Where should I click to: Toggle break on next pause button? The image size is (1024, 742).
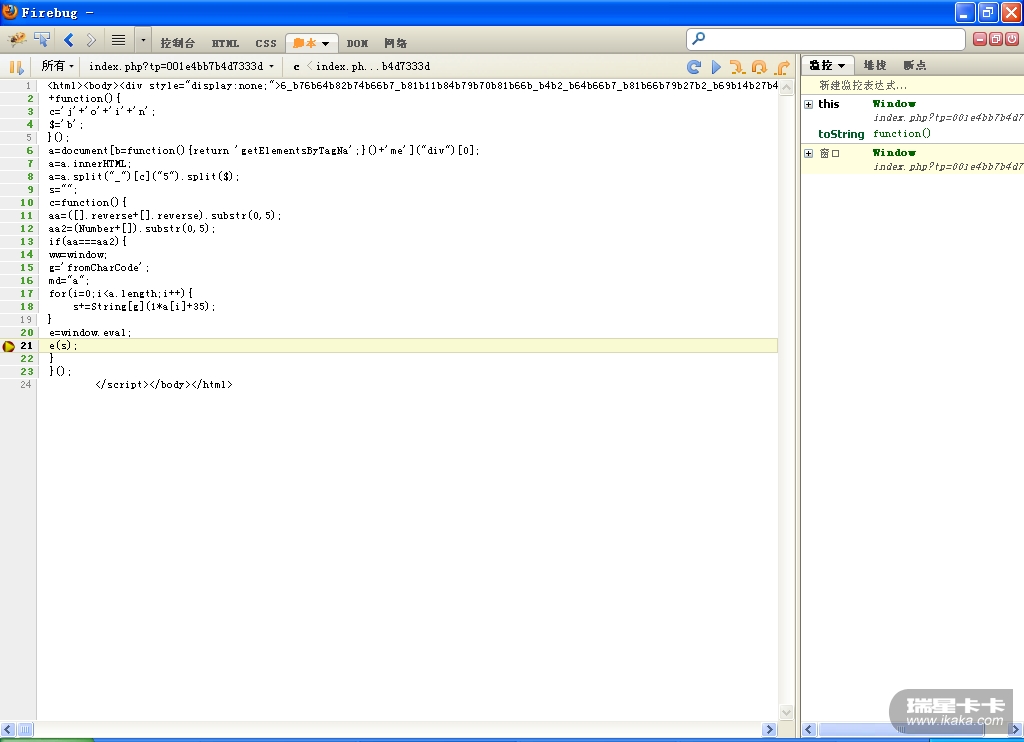pyautogui.click(x=16, y=67)
